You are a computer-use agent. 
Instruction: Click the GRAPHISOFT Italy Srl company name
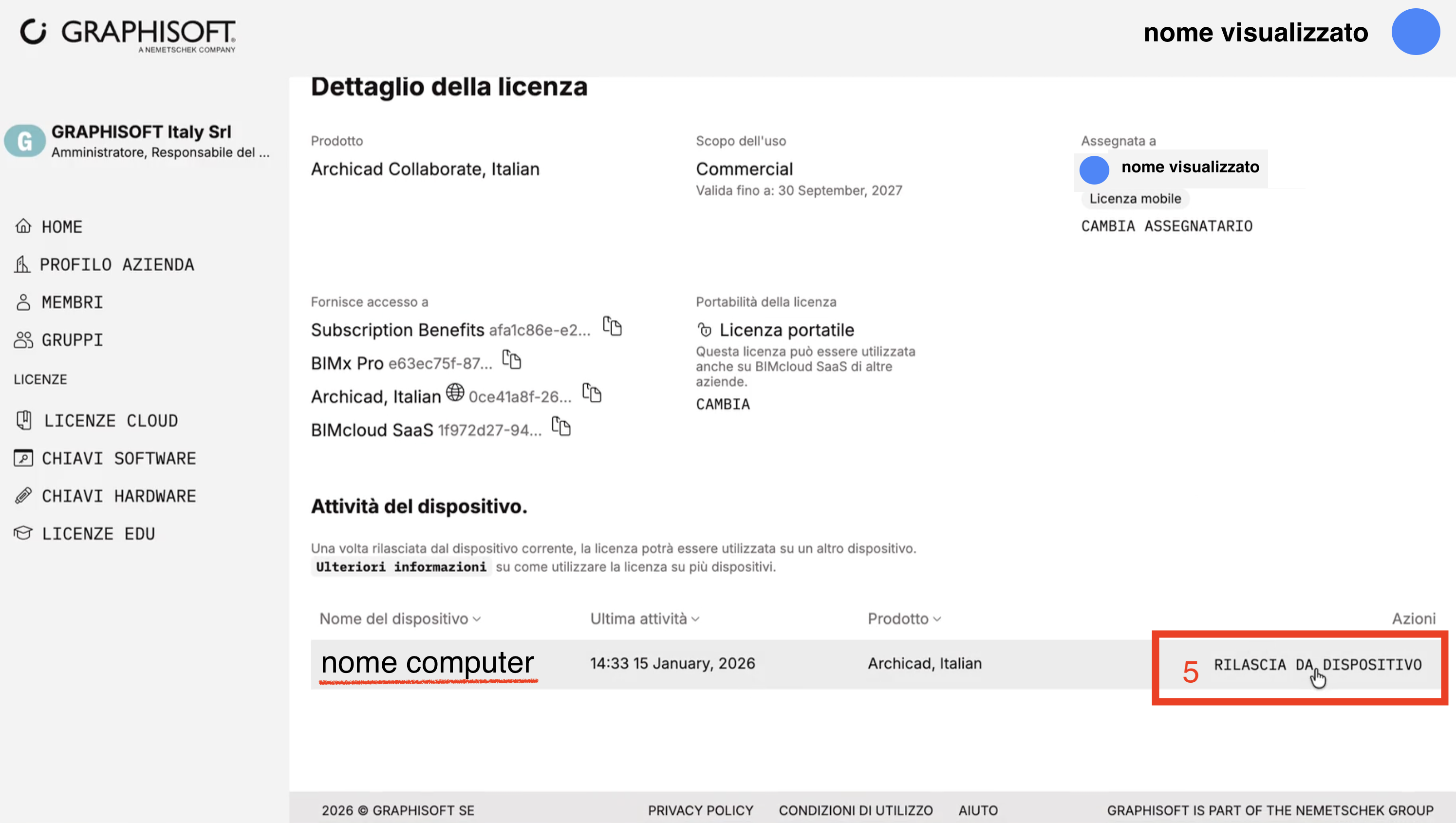141,131
